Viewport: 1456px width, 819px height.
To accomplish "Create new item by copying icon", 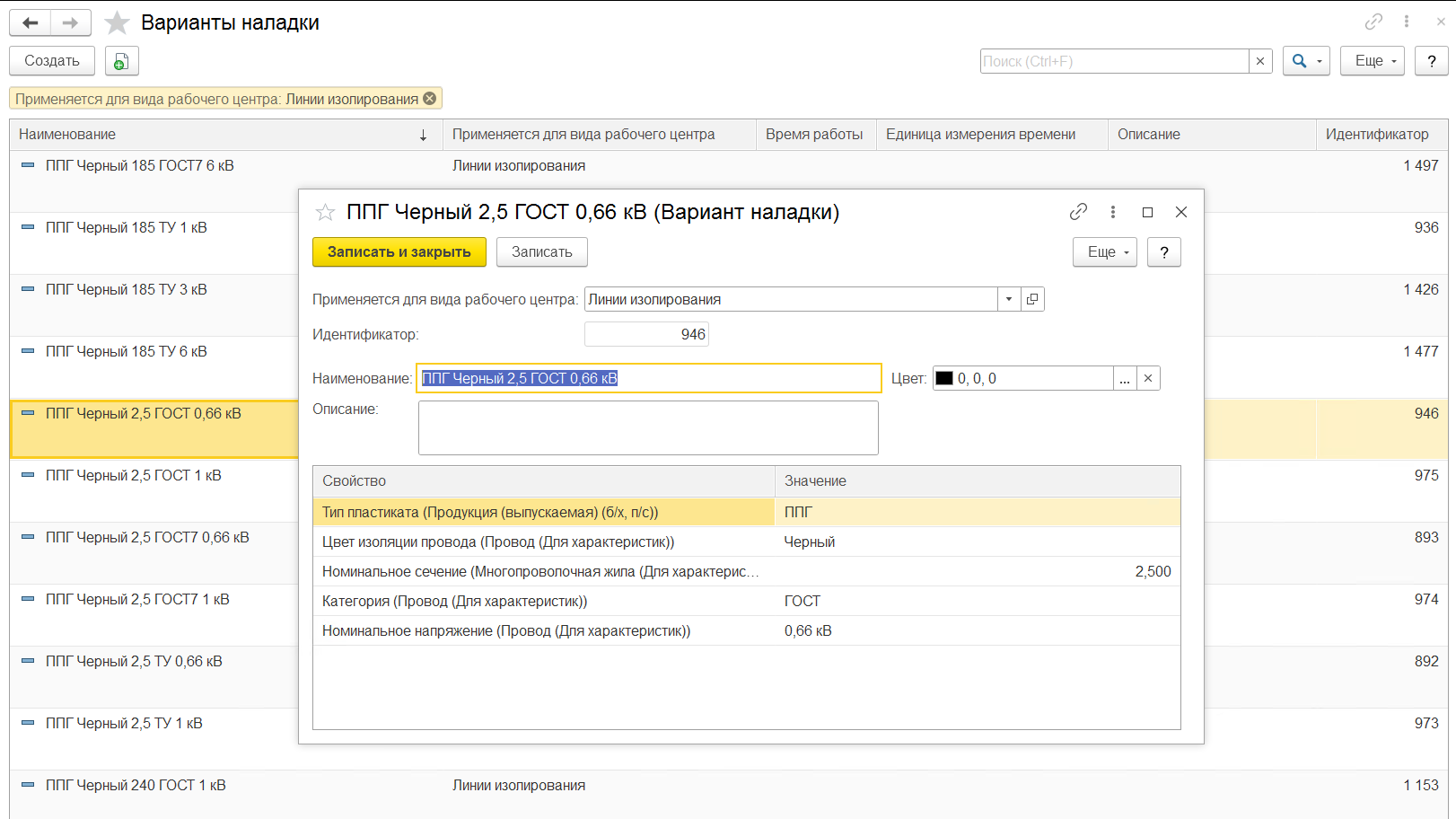I will click(x=122, y=61).
